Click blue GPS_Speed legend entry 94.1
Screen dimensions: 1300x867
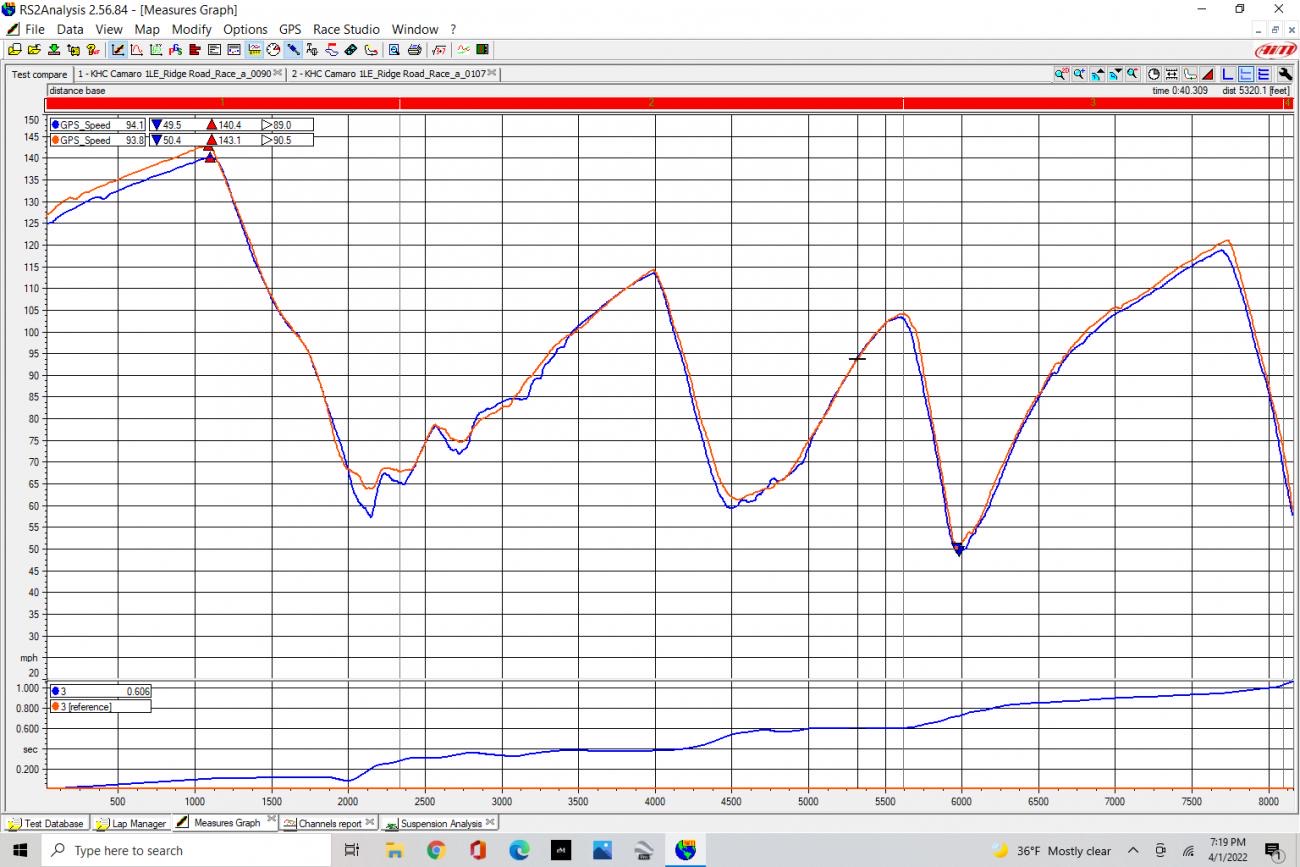97,125
